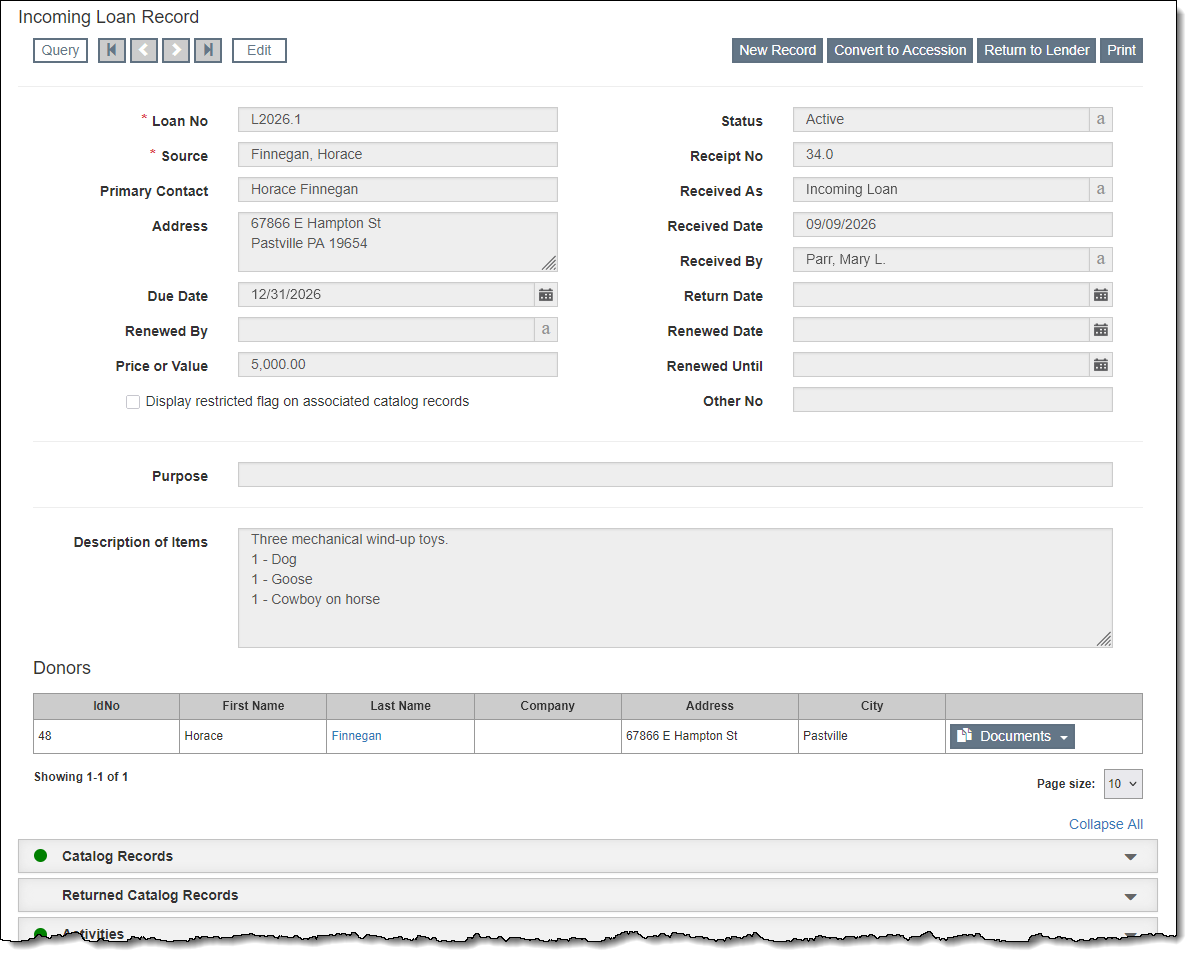Click the green dot beside Catalog Records
Screen dimensions: 1192x957
41,856
